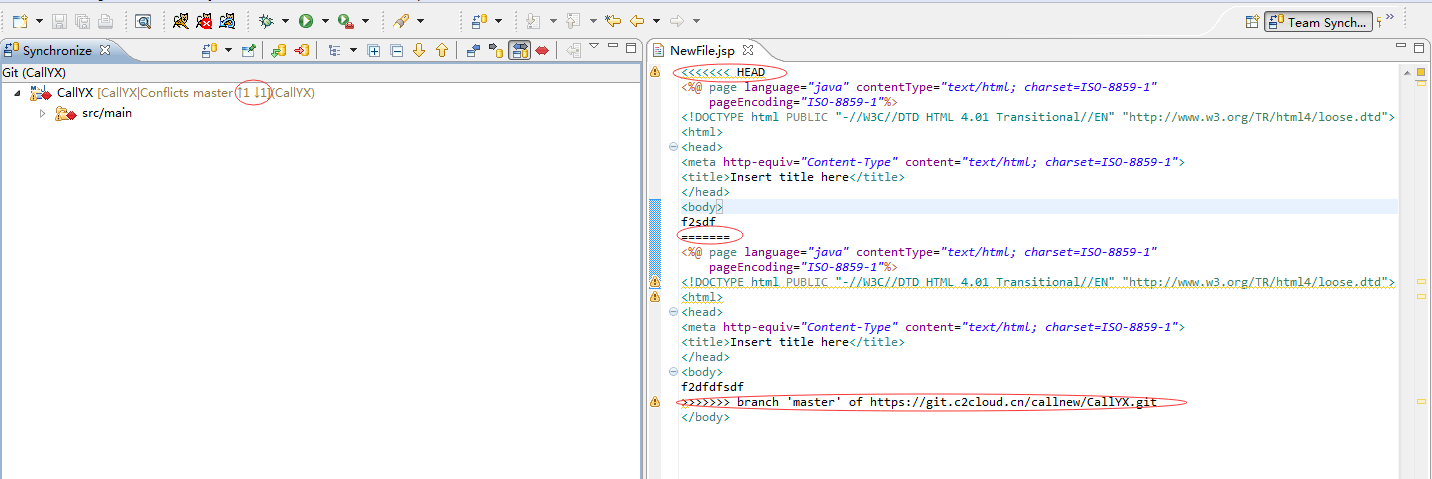
Task: Click the warning marker beside <<<<<<< HEAD
Action: (655, 72)
